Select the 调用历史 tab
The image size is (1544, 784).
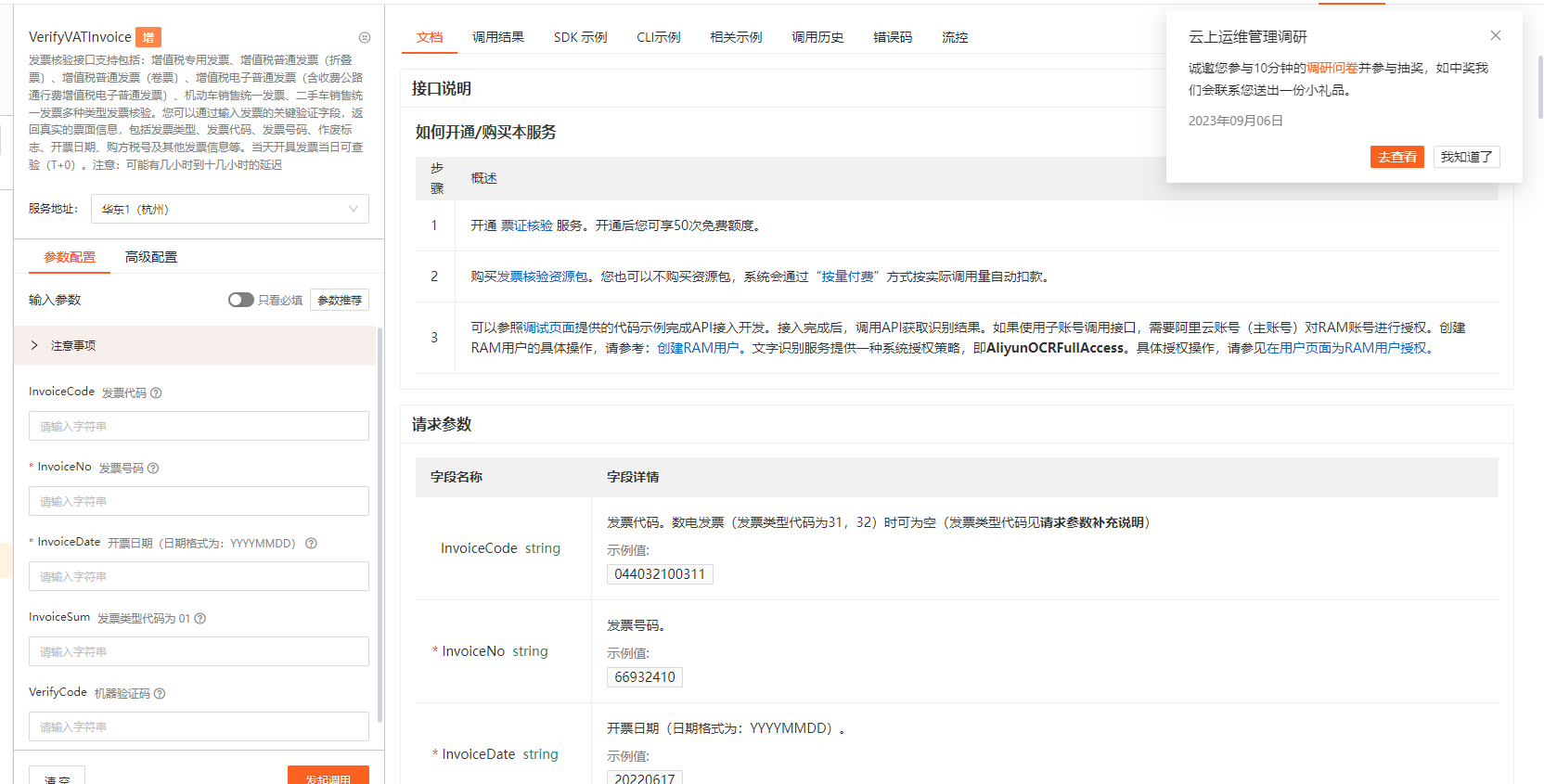pos(817,37)
